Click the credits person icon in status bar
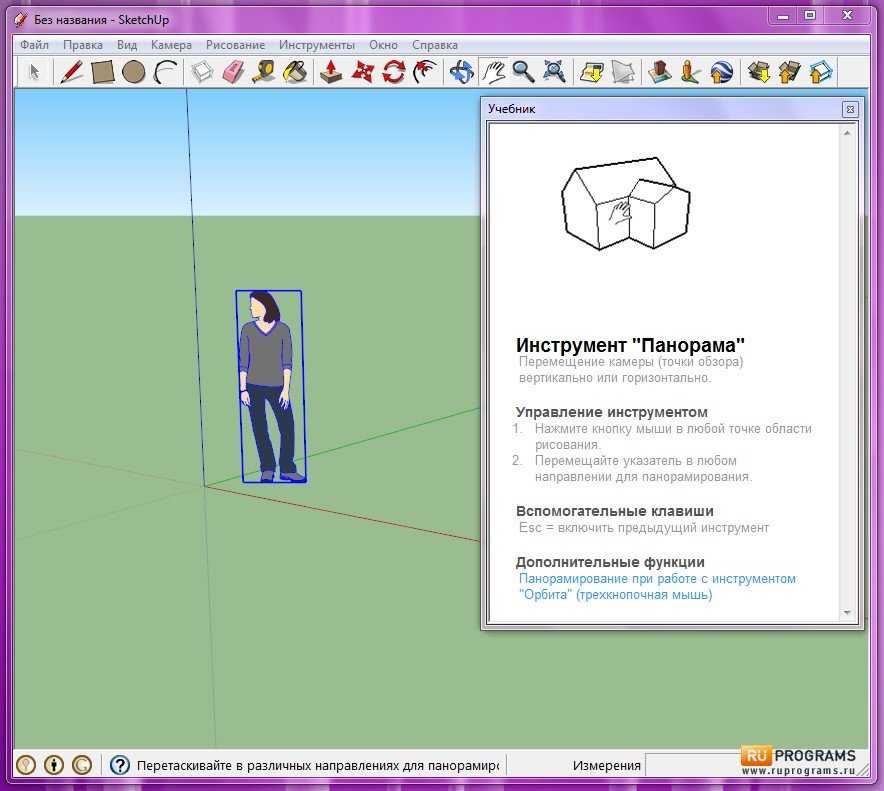 [x=54, y=765]
